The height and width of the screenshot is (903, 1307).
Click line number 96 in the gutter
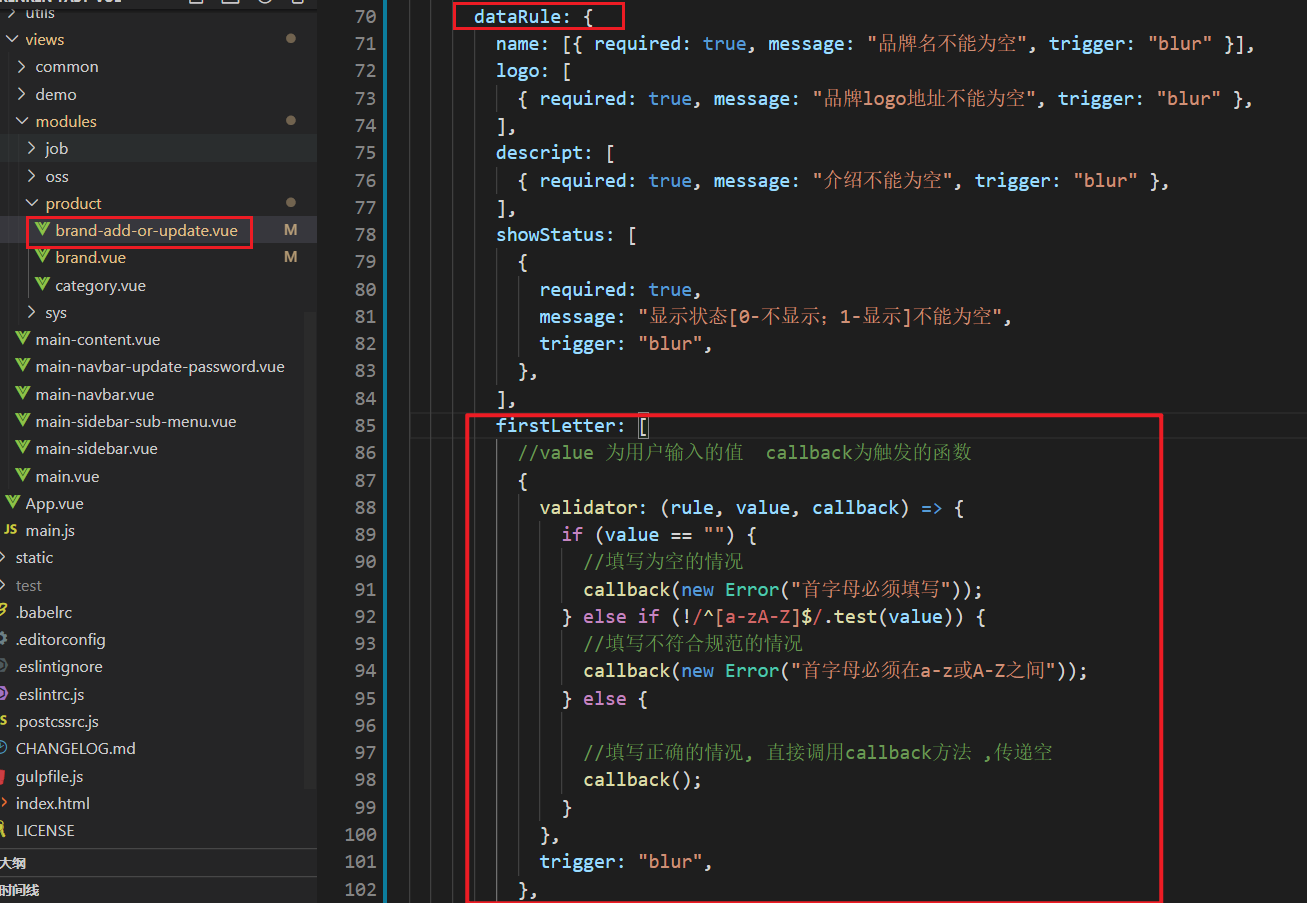point(365,726)
